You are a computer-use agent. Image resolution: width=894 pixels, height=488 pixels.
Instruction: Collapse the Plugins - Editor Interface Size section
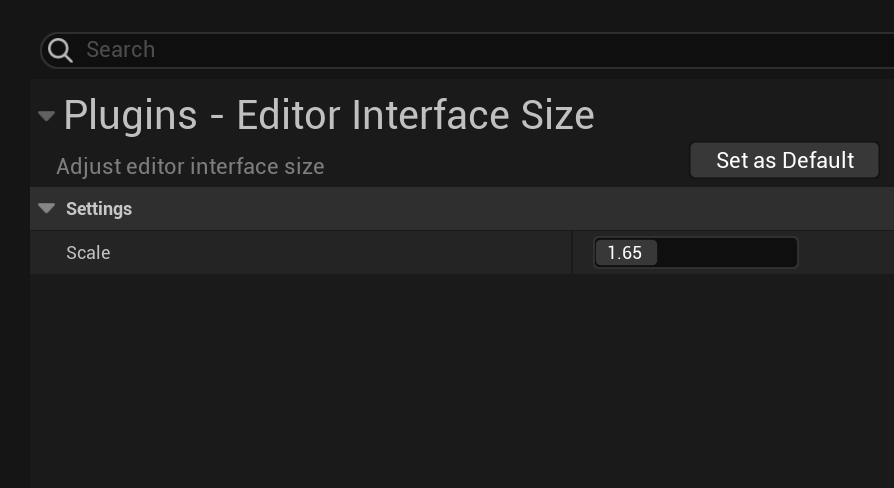pyautogui.click(x=46, y=116)
